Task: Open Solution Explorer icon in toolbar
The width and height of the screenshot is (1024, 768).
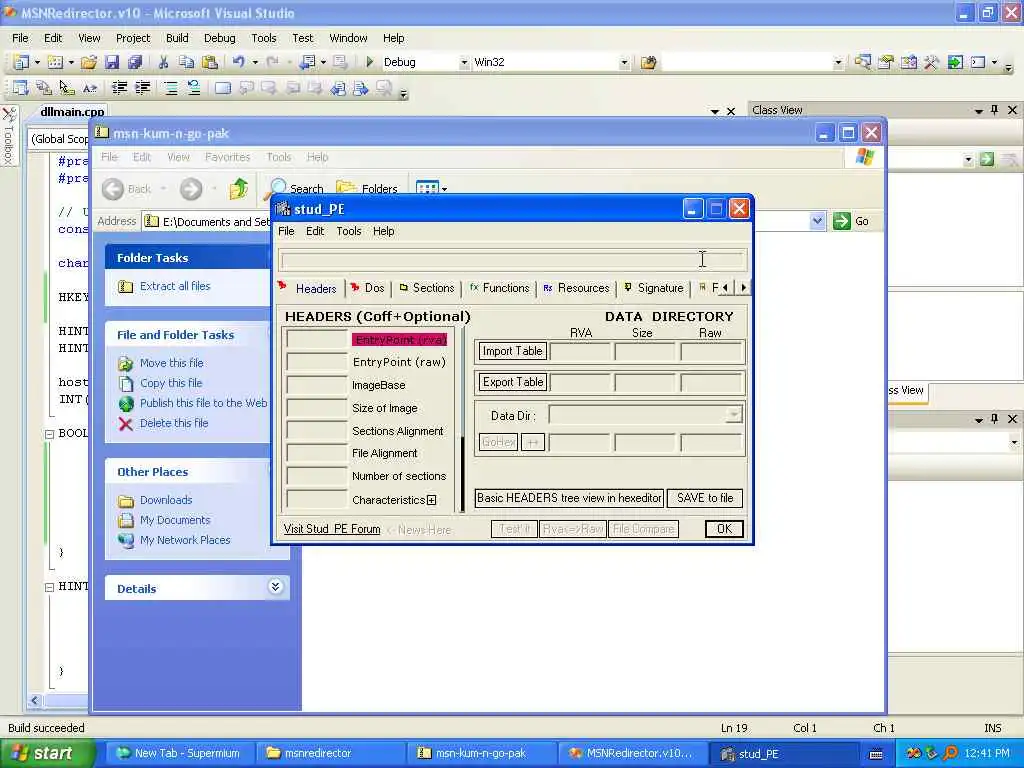Action: coord(863,63)
